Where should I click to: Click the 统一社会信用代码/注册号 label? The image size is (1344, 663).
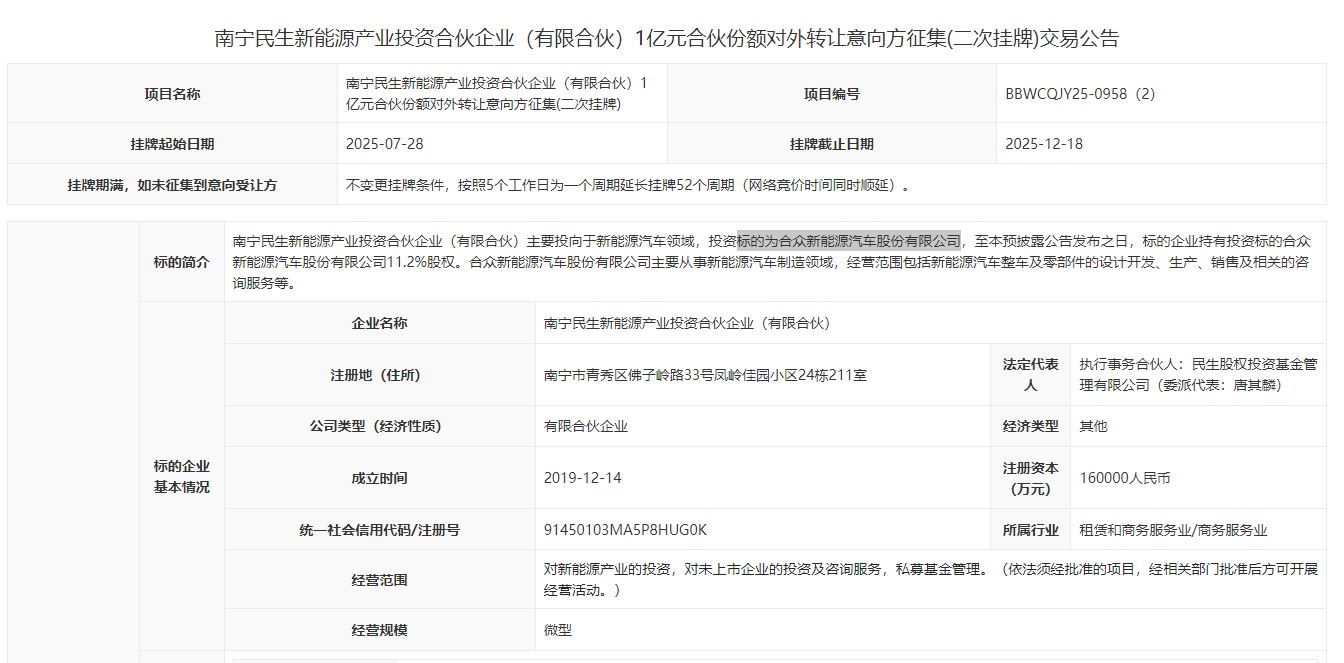click(379, 530)
